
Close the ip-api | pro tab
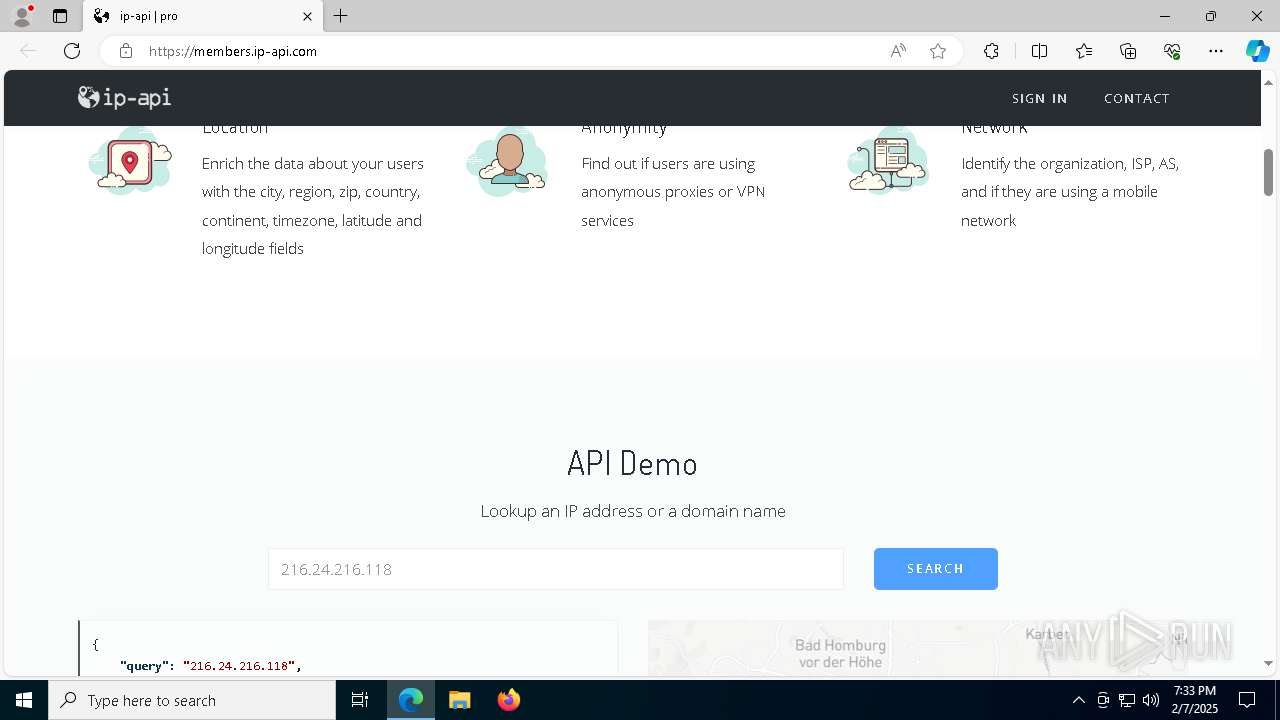click(x=307, y=16)
